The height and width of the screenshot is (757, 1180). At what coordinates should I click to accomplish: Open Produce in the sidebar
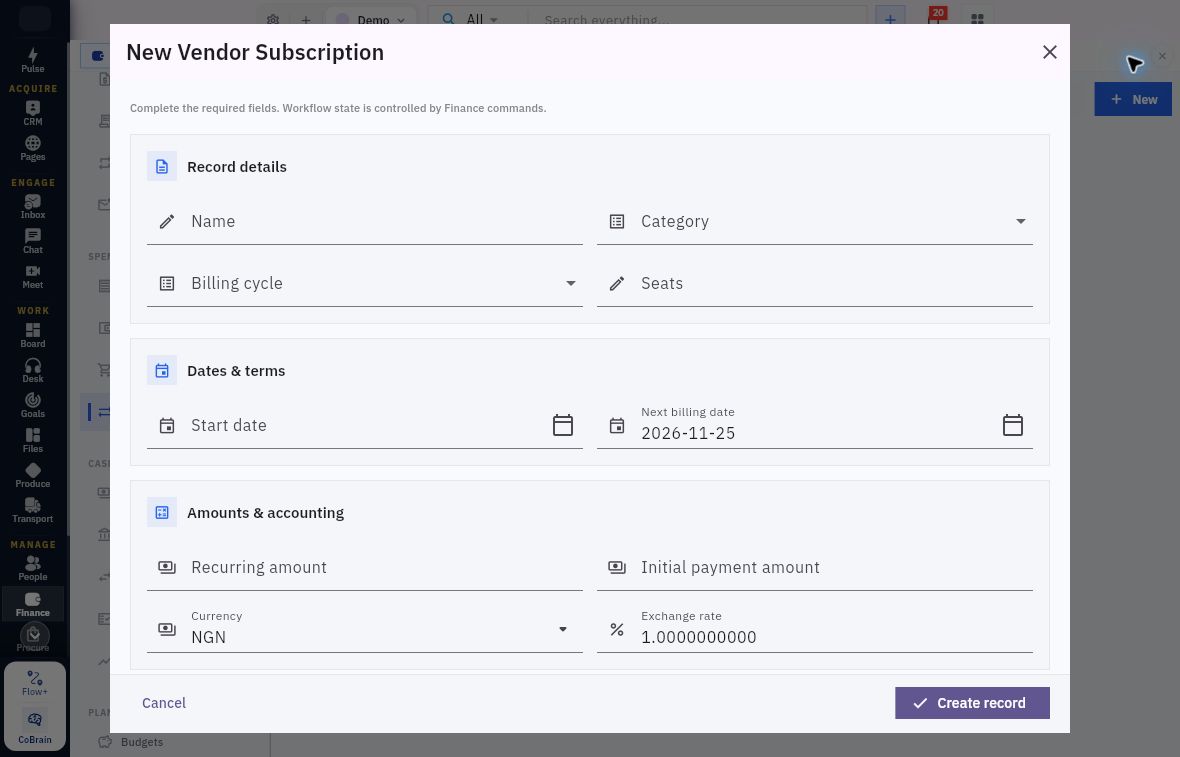[x=32, y=475]
